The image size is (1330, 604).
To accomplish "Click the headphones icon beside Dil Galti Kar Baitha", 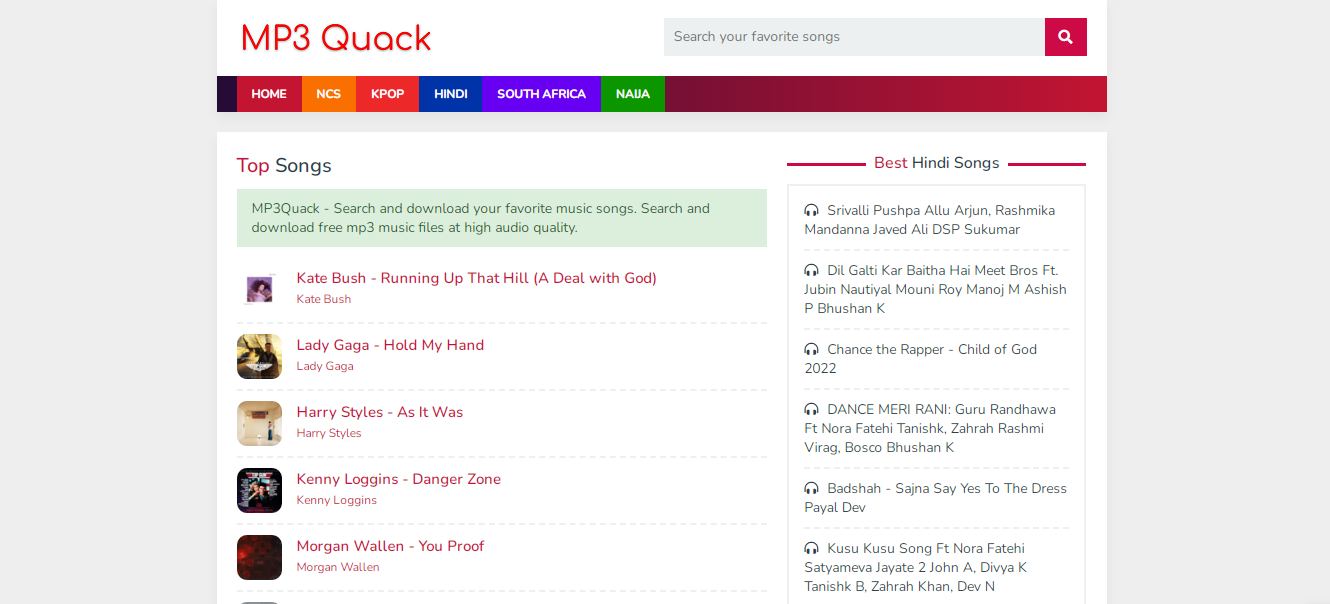I will point(811,271).
